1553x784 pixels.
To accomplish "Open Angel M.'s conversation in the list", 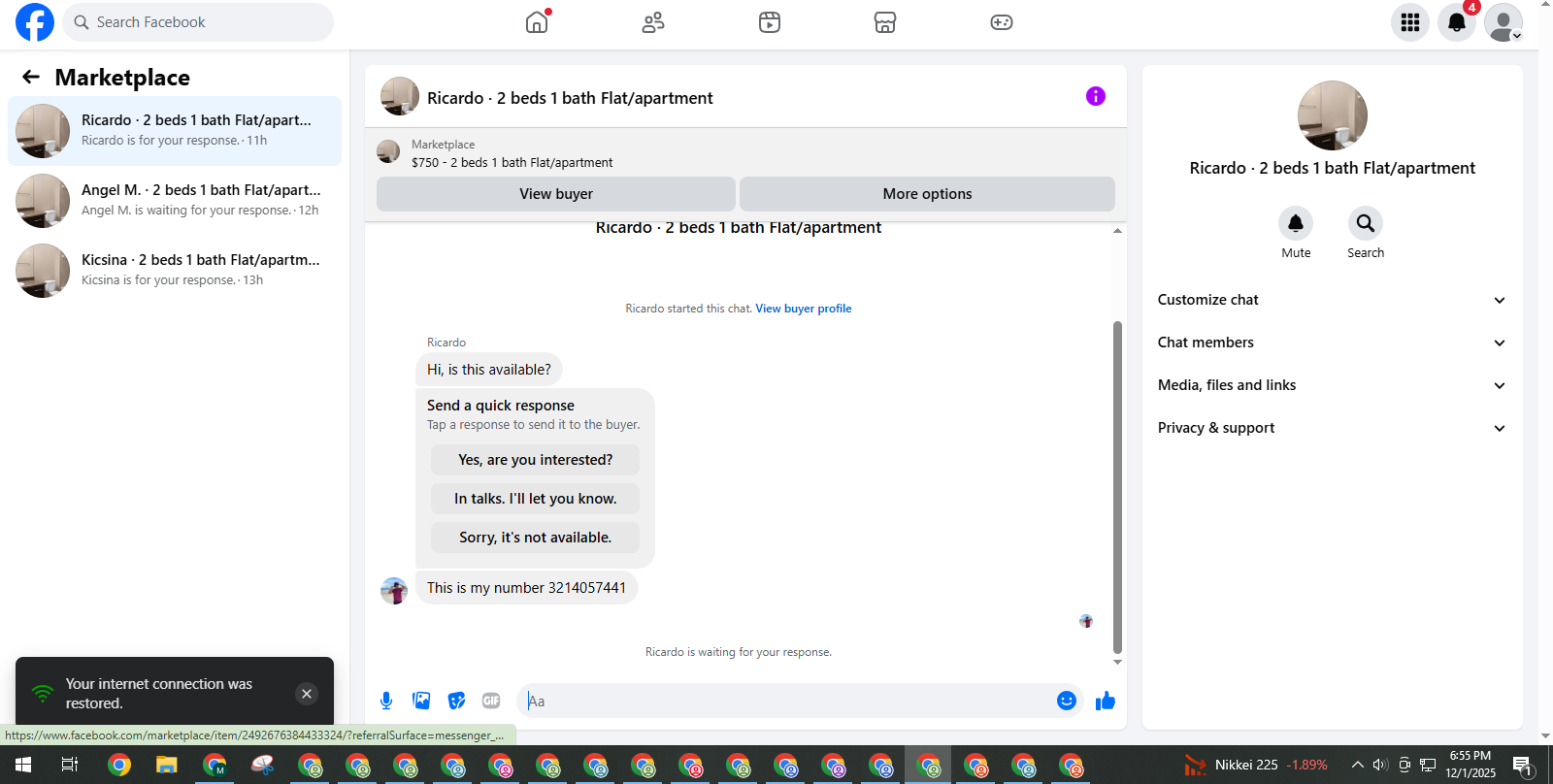I will pyautogui.click(x=175, y=201).
